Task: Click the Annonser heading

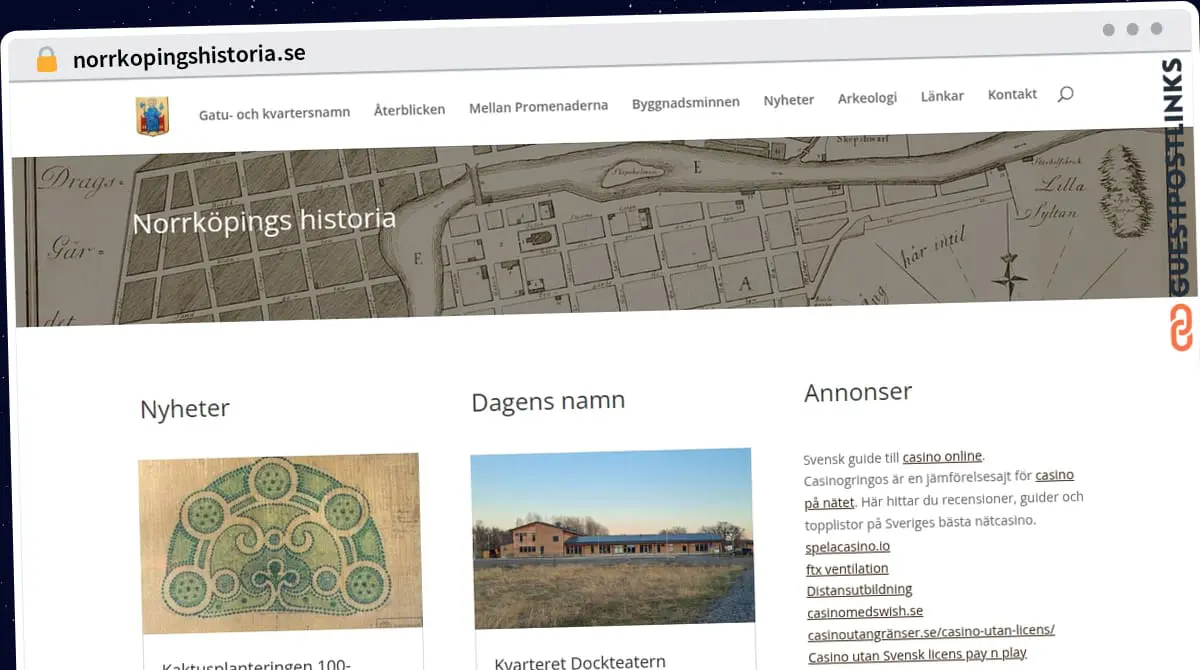Action: 858,392
